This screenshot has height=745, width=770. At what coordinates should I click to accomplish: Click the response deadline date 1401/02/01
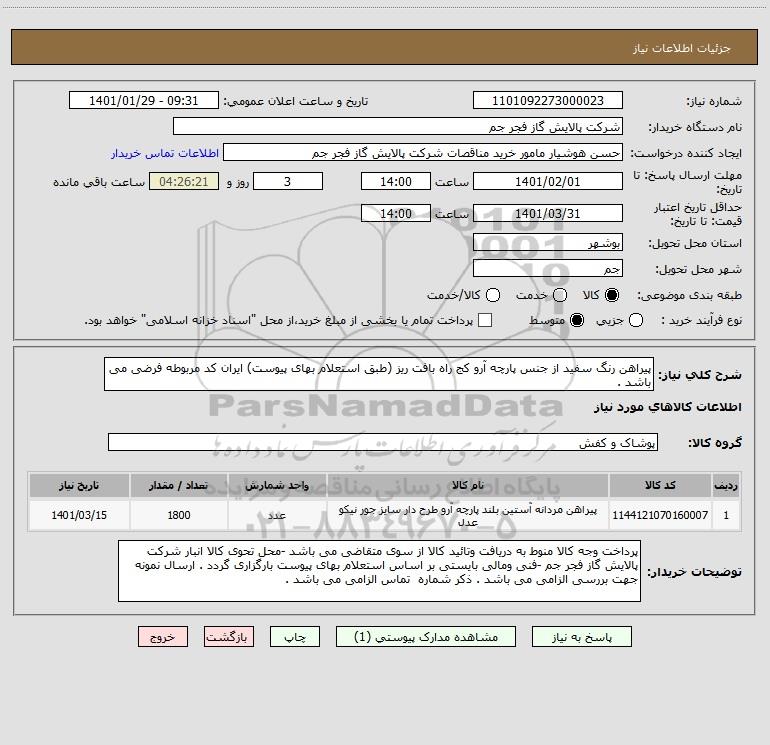[x=548, y=181]
